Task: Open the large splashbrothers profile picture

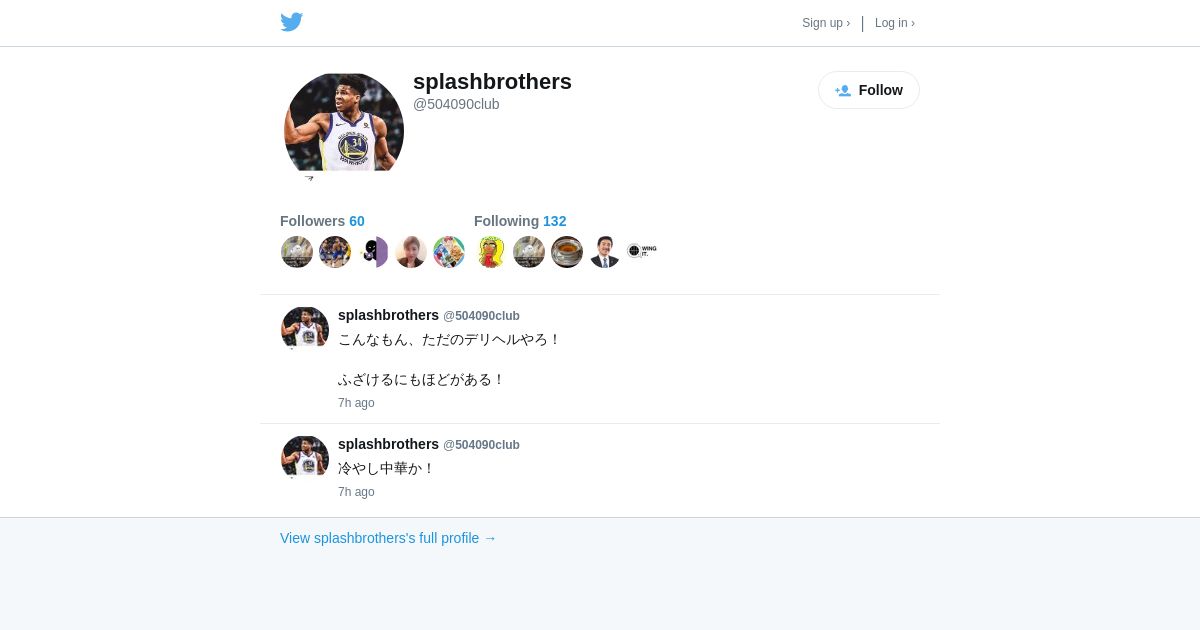Action: pyautogui.click(x=344, y=125)
